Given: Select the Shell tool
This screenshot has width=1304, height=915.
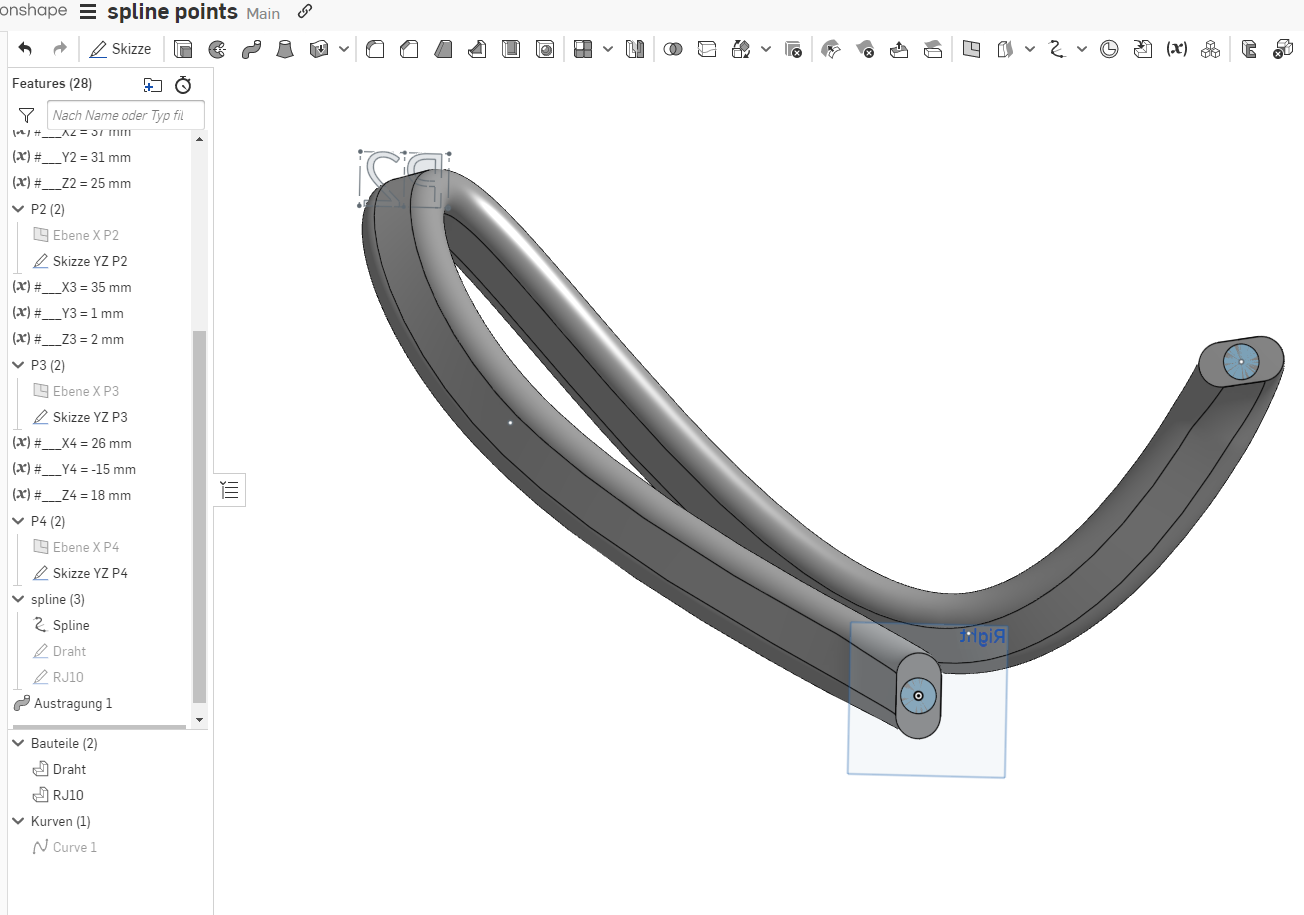Looking at the screenshot, I should pos(511,49).
